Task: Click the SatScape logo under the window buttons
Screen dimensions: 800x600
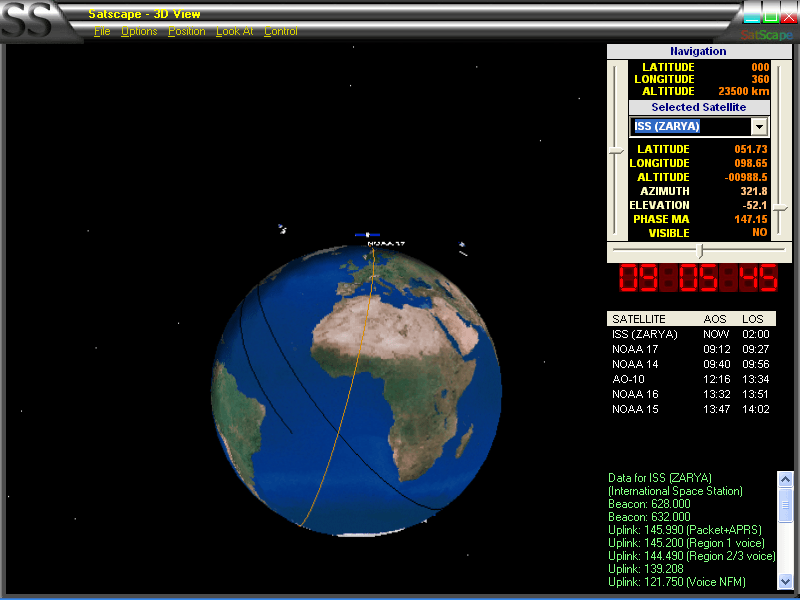Action: click(766, 35)
